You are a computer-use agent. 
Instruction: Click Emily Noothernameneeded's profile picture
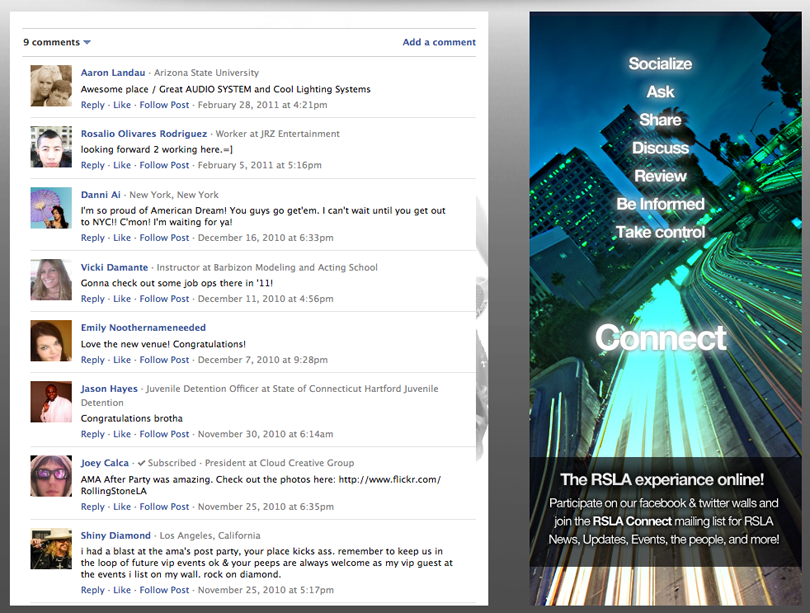[x=50, y=341]
